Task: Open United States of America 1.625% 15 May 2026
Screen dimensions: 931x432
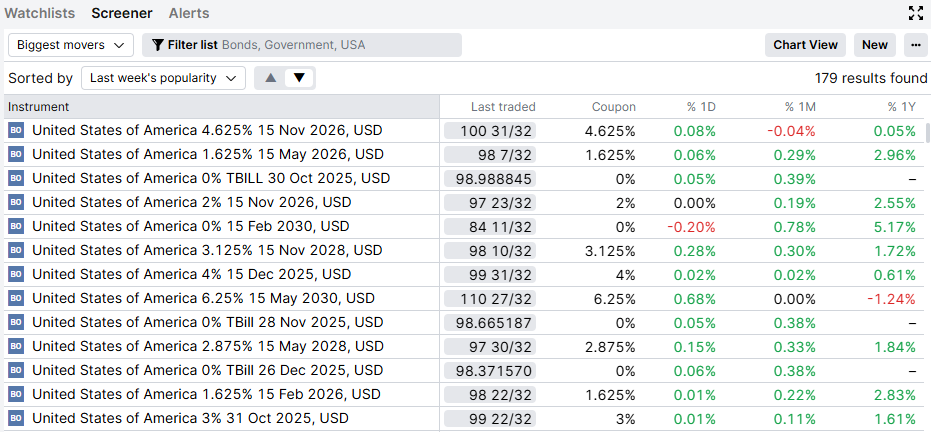Action: tap(208, 154)
